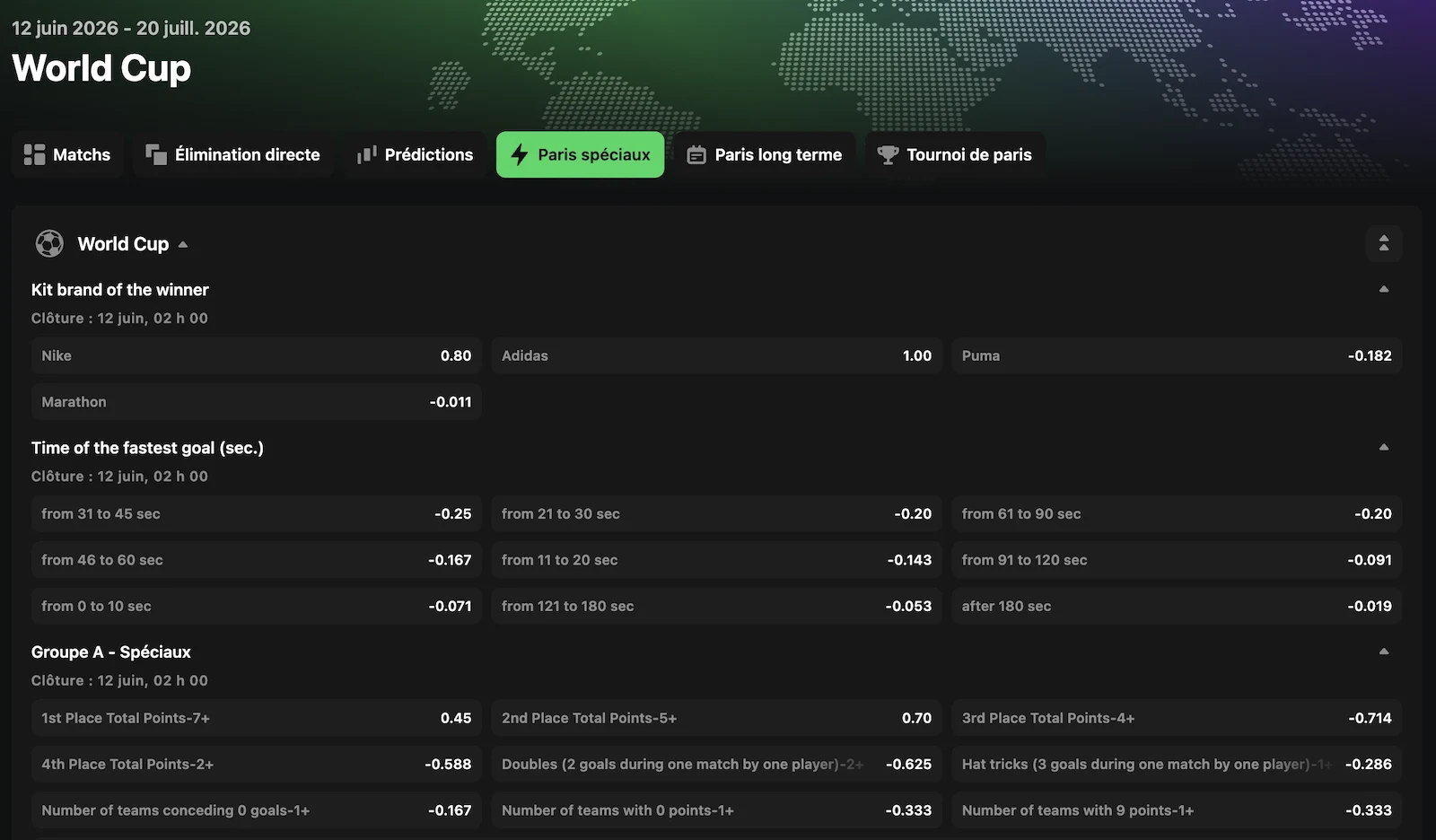This screenshot has height=840, width=1436.
Task: Collapse the Kit brand of the winner market
Action: pos(1384,289)
